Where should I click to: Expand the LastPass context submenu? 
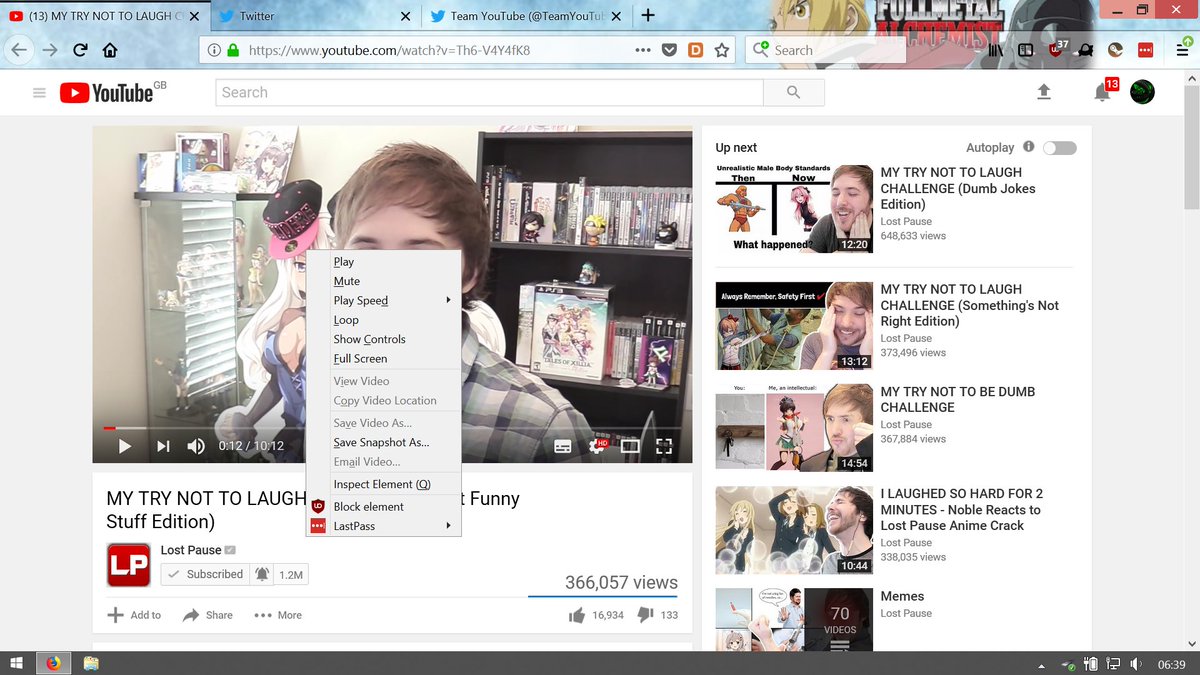coord(383,526)
